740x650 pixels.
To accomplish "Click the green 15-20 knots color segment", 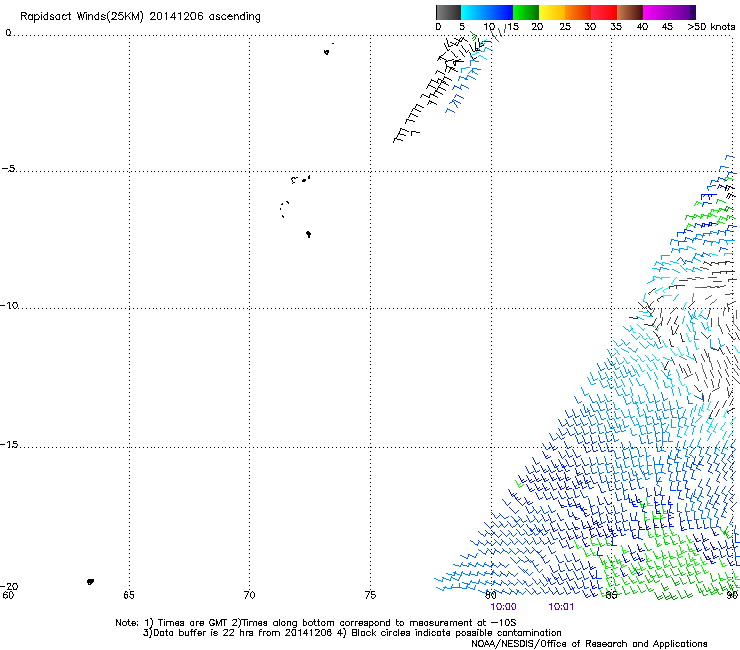I will [526, 12].
